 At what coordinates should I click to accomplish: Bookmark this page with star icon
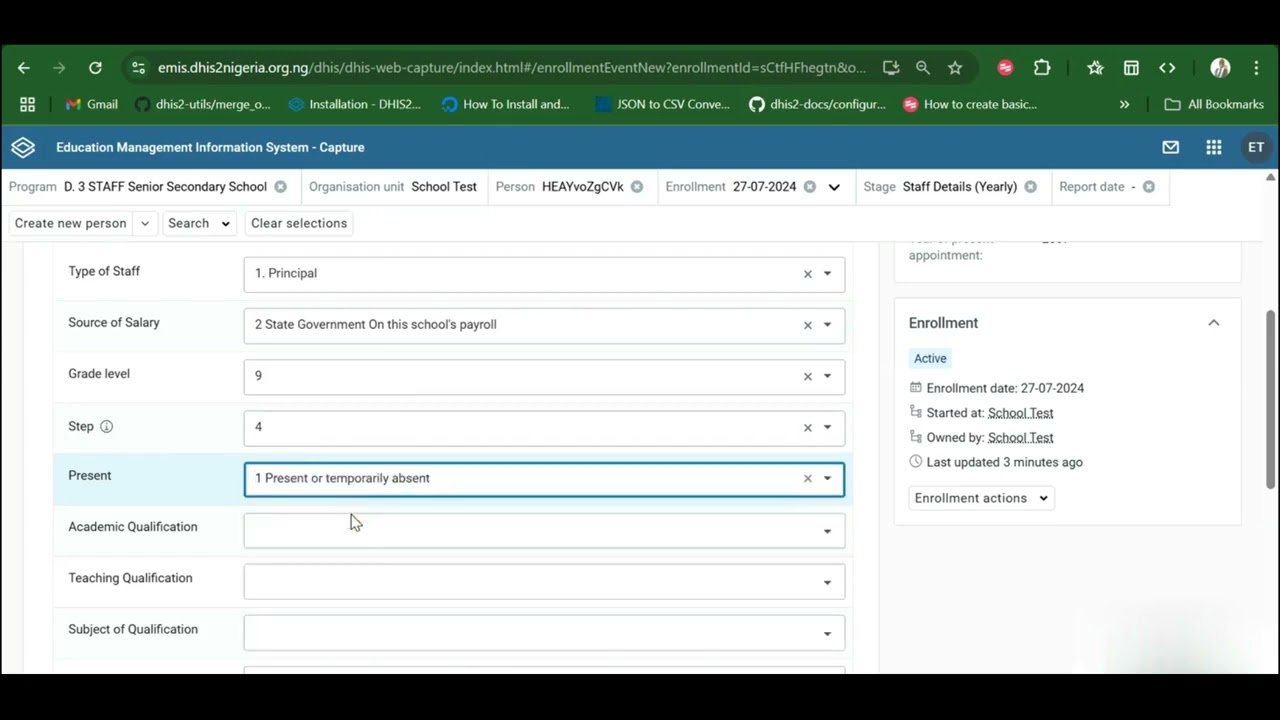(955, 68)
